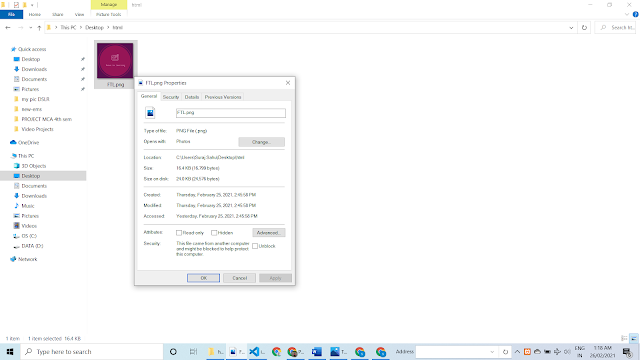This screenshot has height=360, width=640.
Task: Open the Share ribbon tab
Action: (x=58, y=14)
